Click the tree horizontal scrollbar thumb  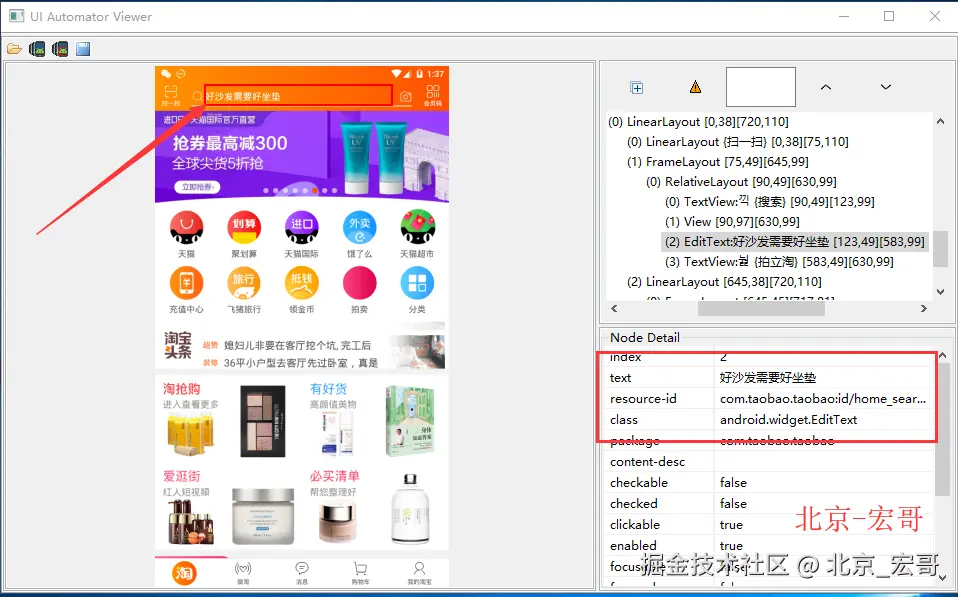point(761,309)
